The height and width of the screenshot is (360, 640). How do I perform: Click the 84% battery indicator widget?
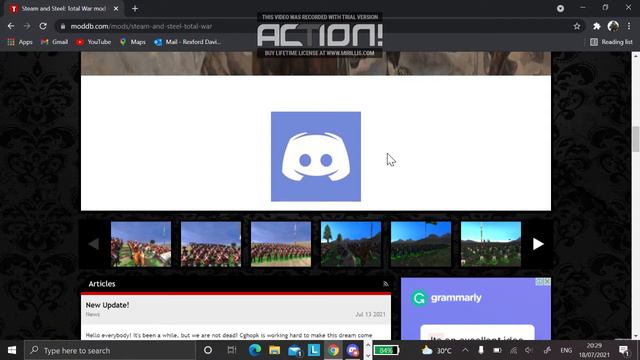386,350
